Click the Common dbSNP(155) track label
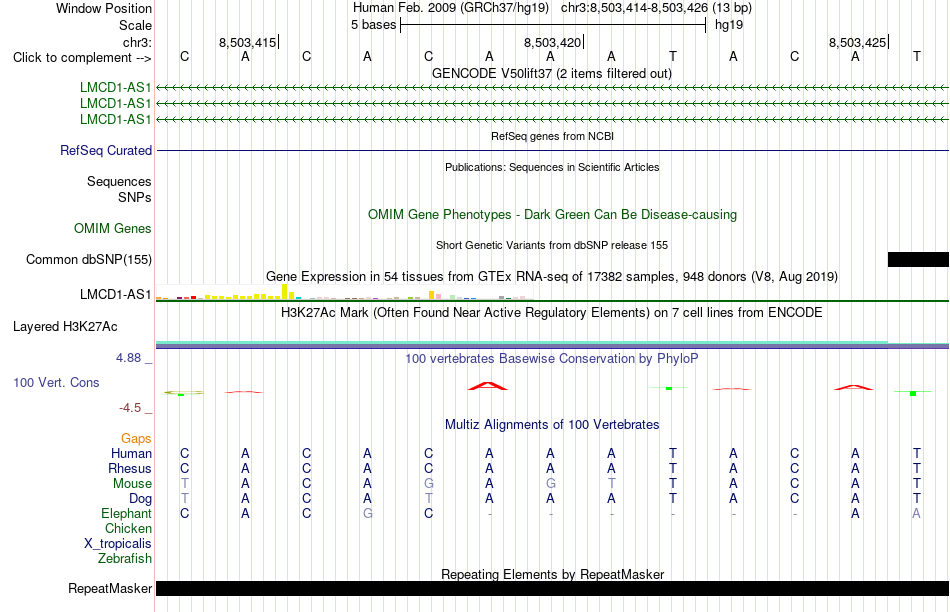Viewport: 950px width, 612px height. click(89, 259)
